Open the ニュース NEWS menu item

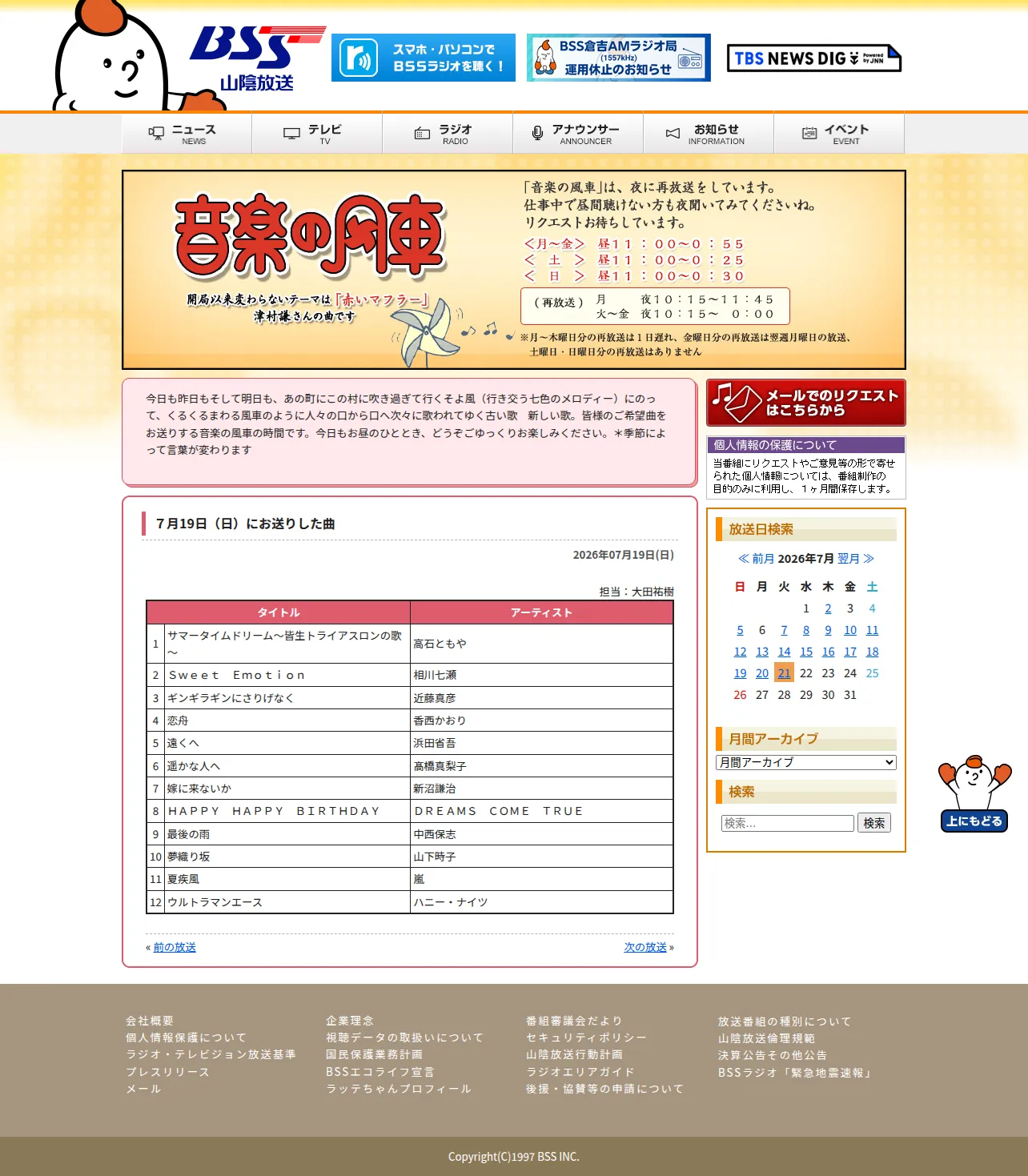187,134
